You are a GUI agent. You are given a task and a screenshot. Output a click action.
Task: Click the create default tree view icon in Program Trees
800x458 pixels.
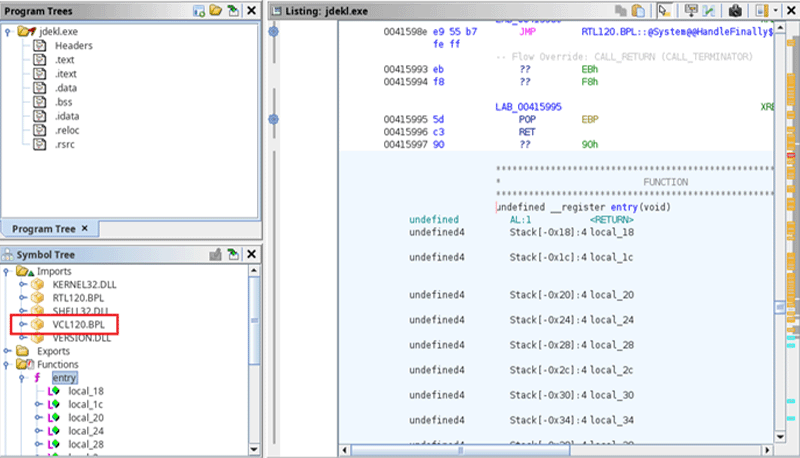tap(199, 11)
